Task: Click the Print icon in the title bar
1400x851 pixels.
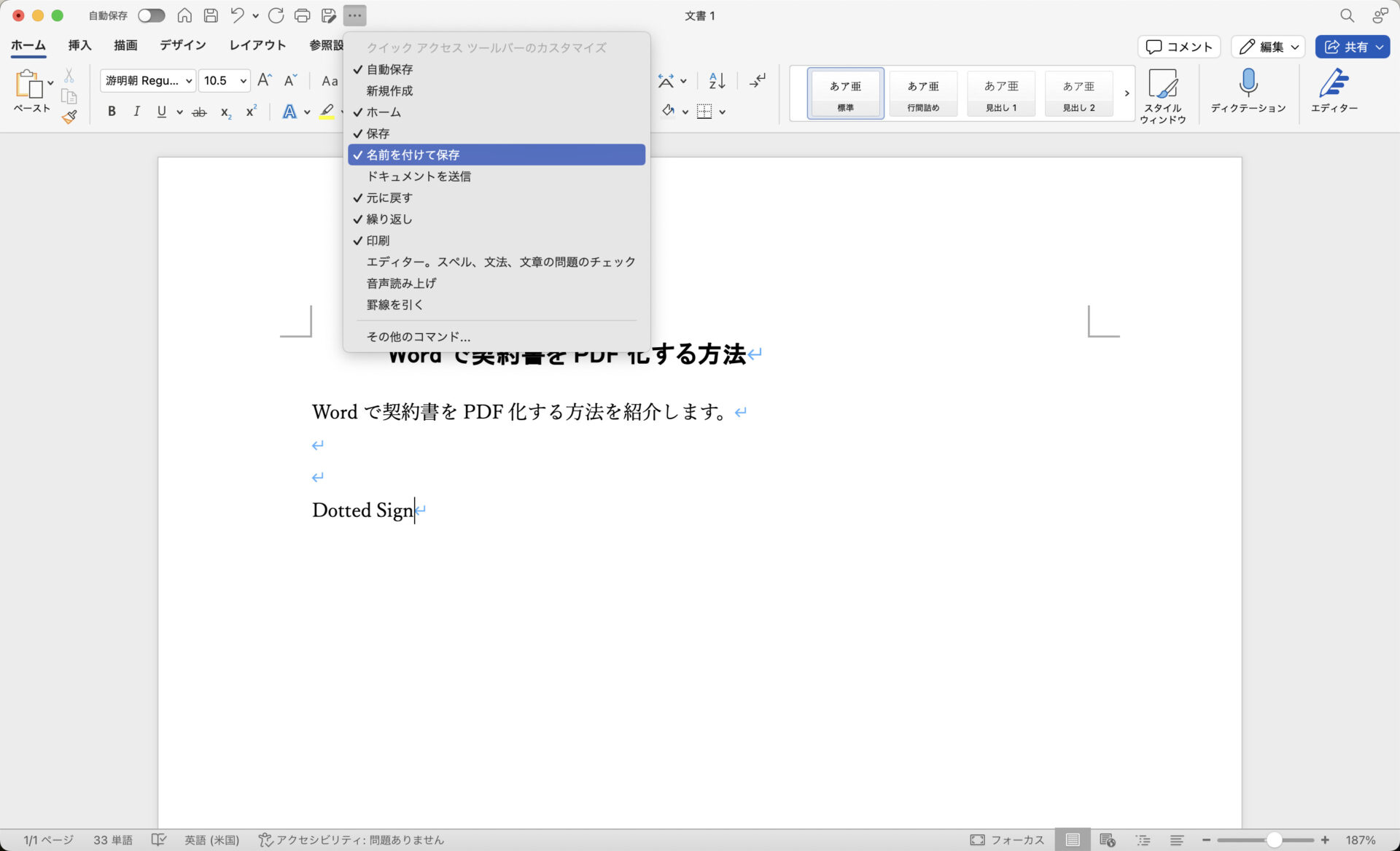Action: (x=302, y=15)
